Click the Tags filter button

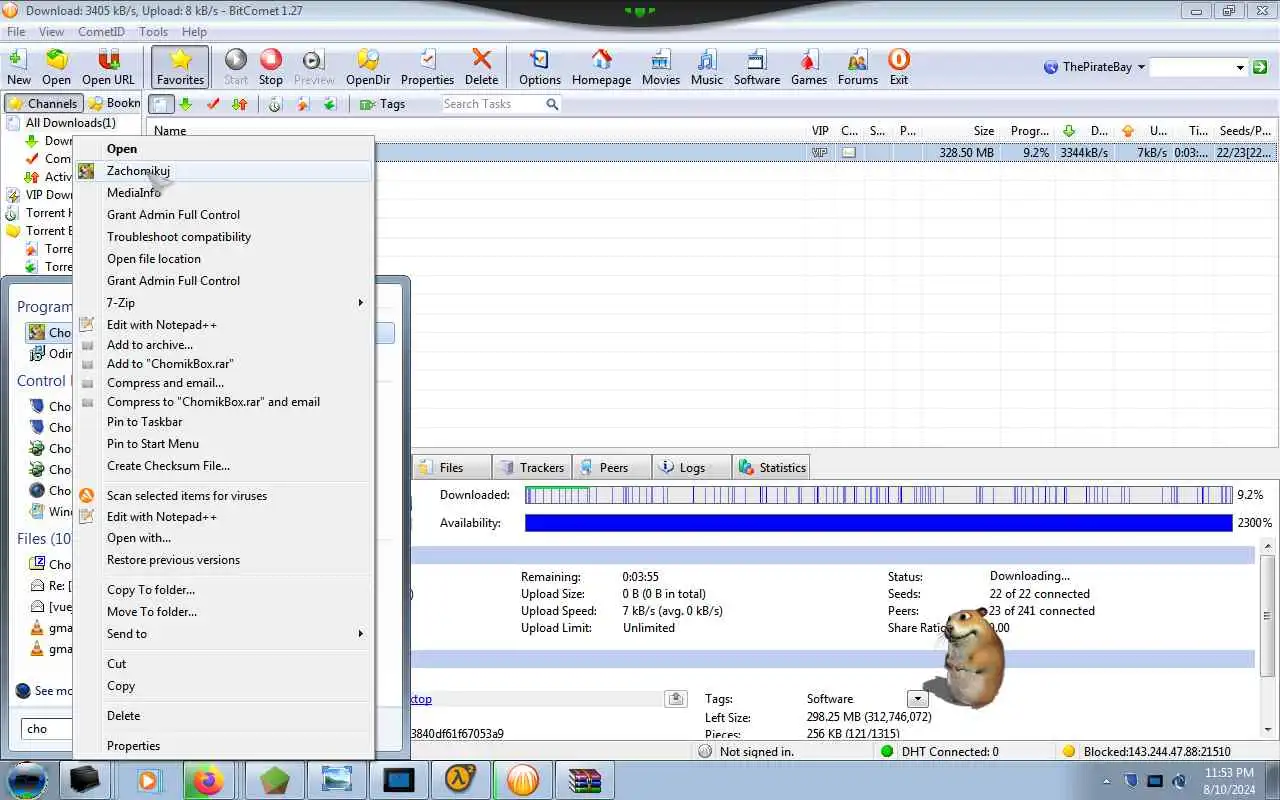tap(382, 104)
